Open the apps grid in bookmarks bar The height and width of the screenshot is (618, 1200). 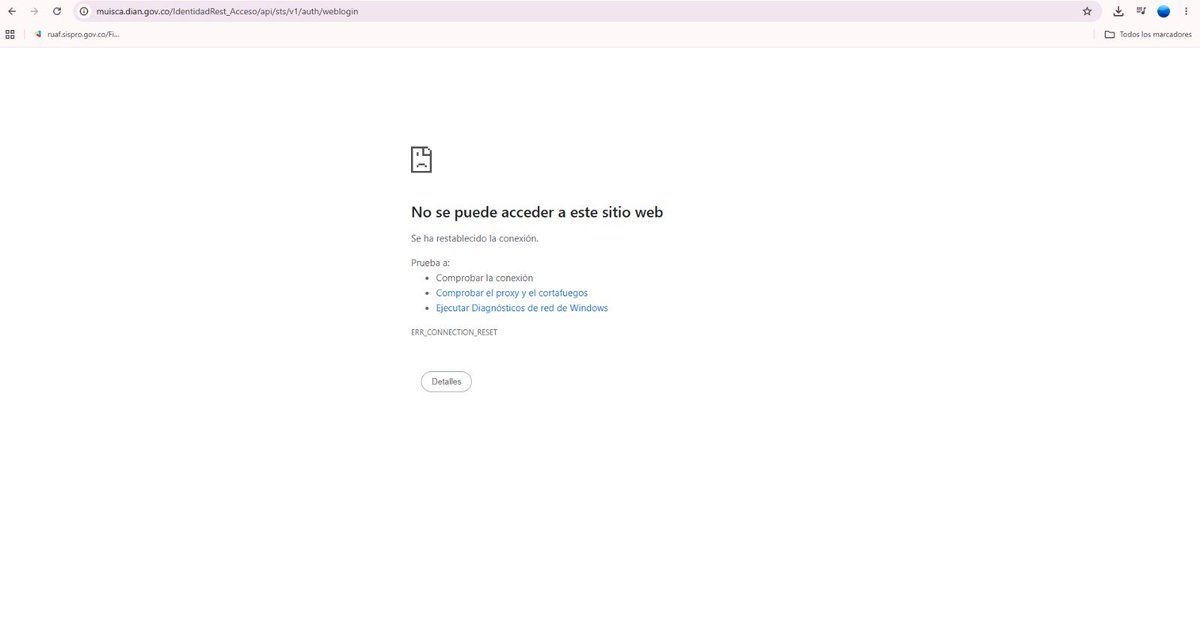(10, 34)
